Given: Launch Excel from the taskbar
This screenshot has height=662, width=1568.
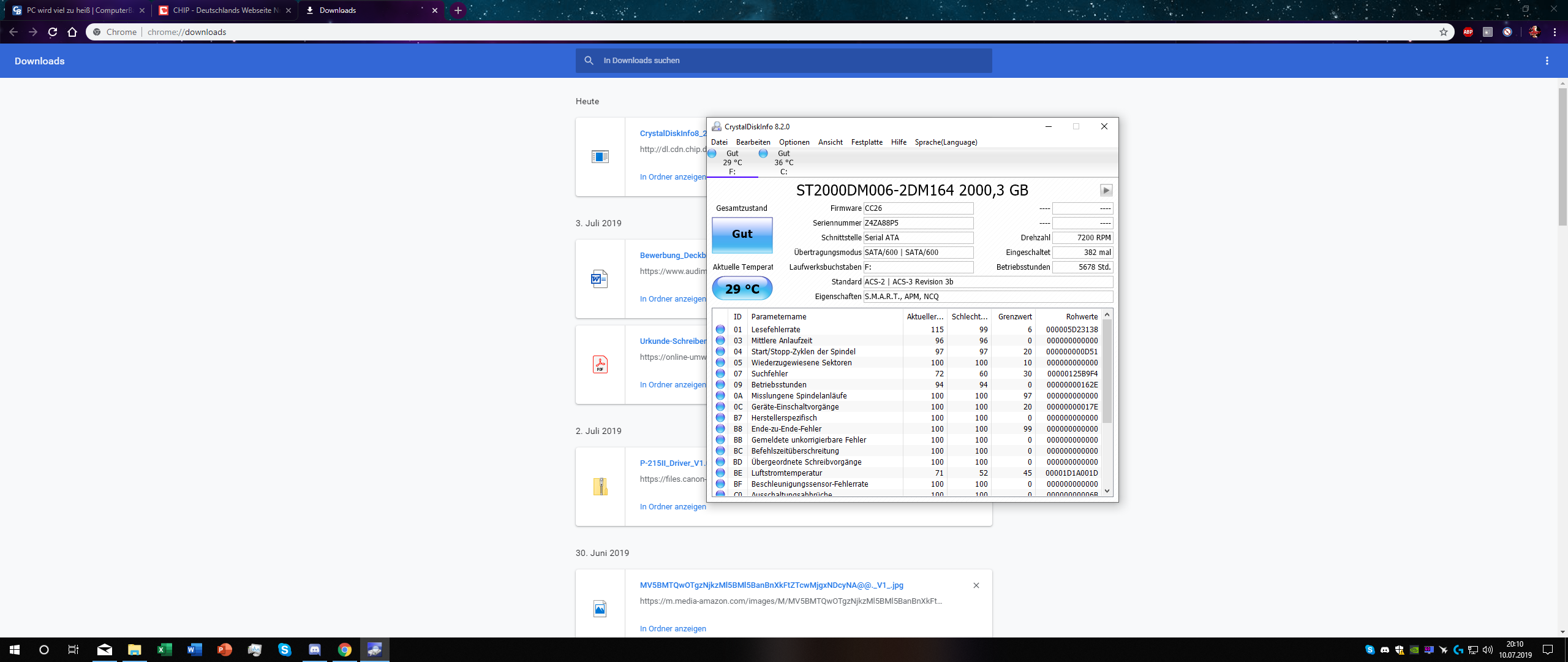Looking at the screenshot, I should click(164, 650).
